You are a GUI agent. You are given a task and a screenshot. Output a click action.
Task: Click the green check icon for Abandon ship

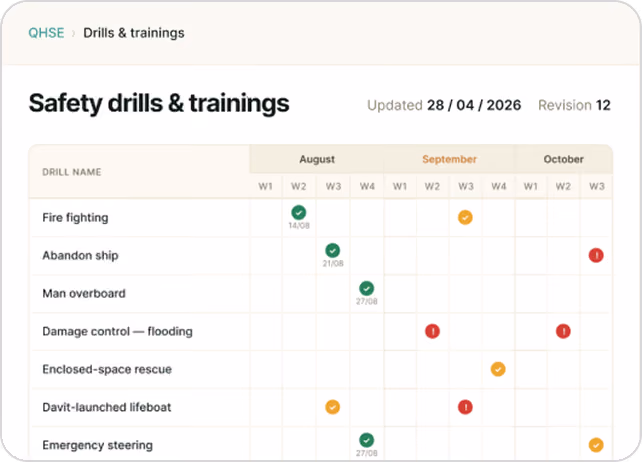[332, 250]
